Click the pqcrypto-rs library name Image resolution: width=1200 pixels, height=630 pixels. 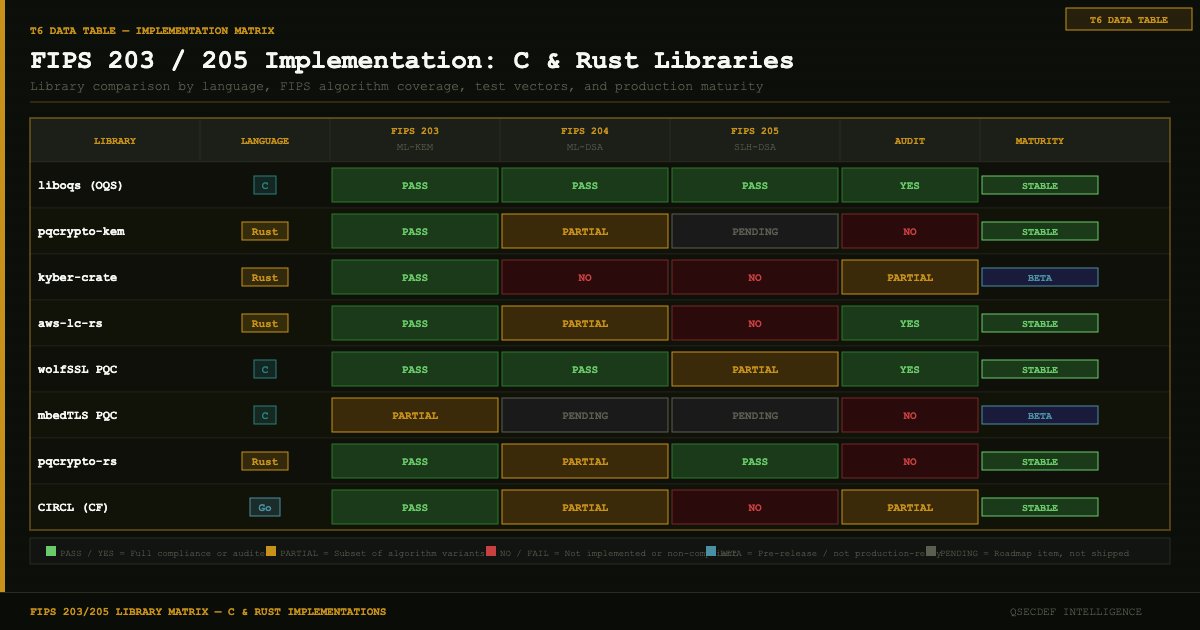coord(77,461)
